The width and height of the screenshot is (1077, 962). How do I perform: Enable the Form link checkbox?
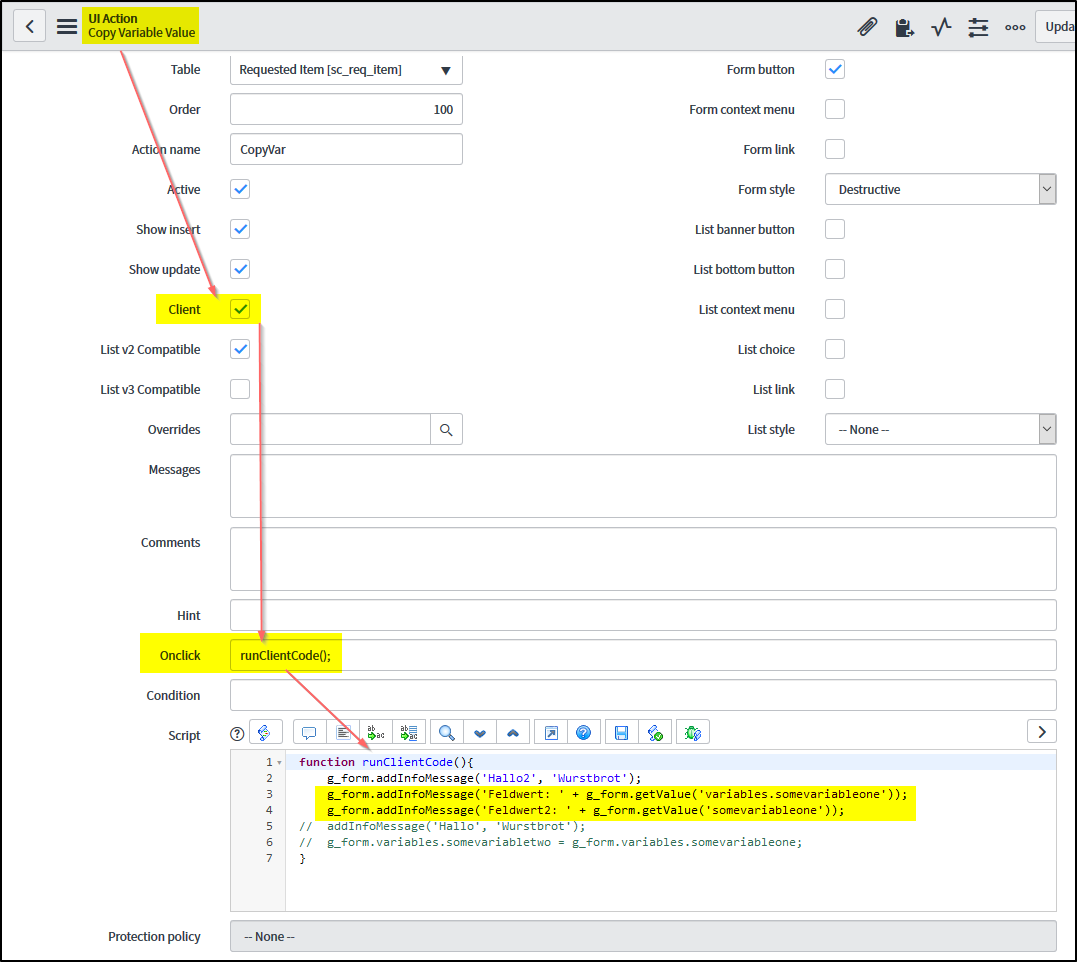click(835, 149)
